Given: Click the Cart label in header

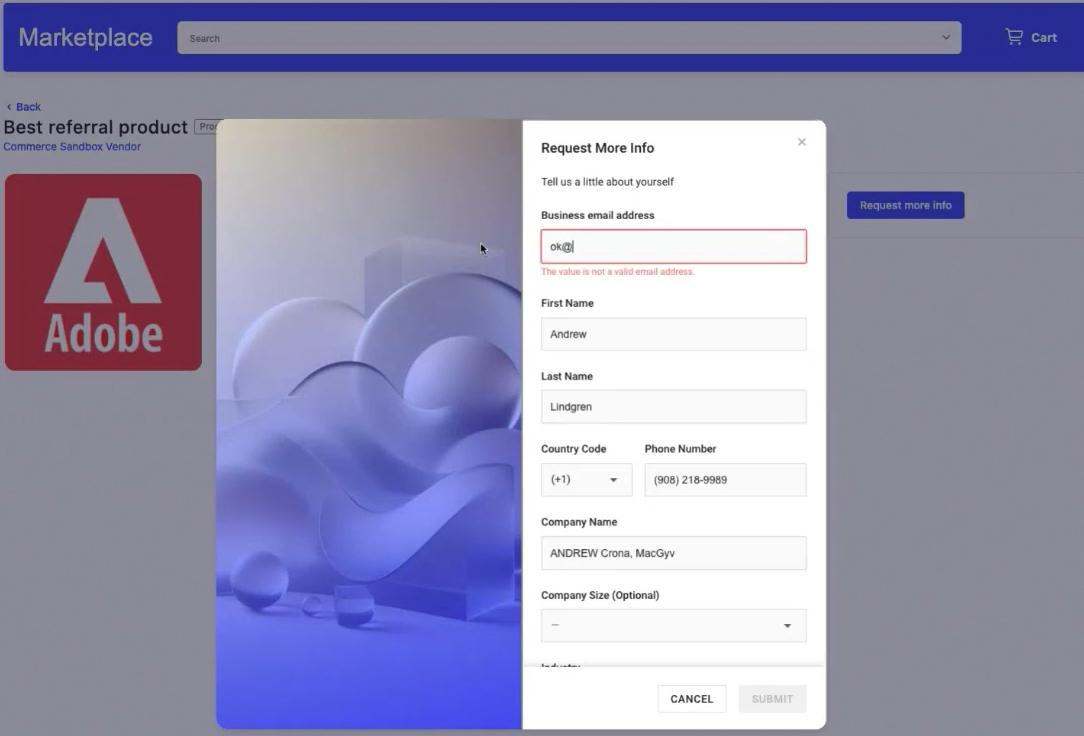Looking at the screenshot, I should 1044,38.
